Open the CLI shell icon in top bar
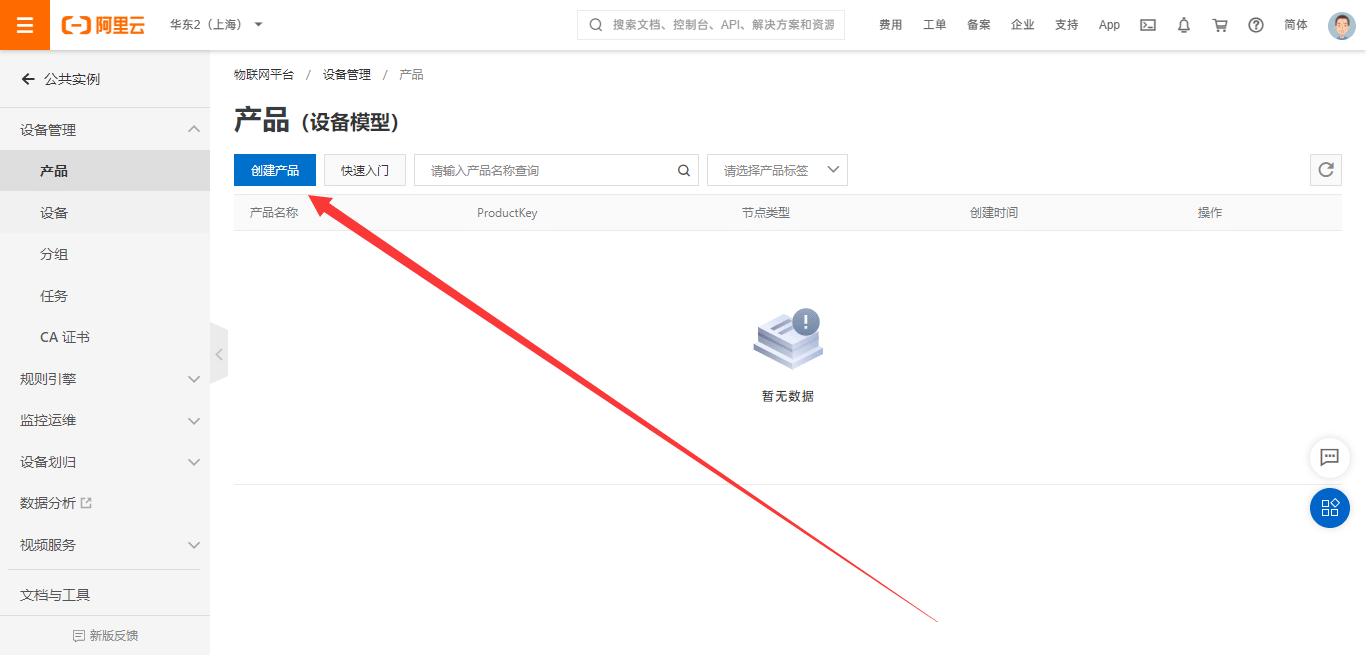The width and height of the screenshot is (1366, 655). [x=1147, y=24]
